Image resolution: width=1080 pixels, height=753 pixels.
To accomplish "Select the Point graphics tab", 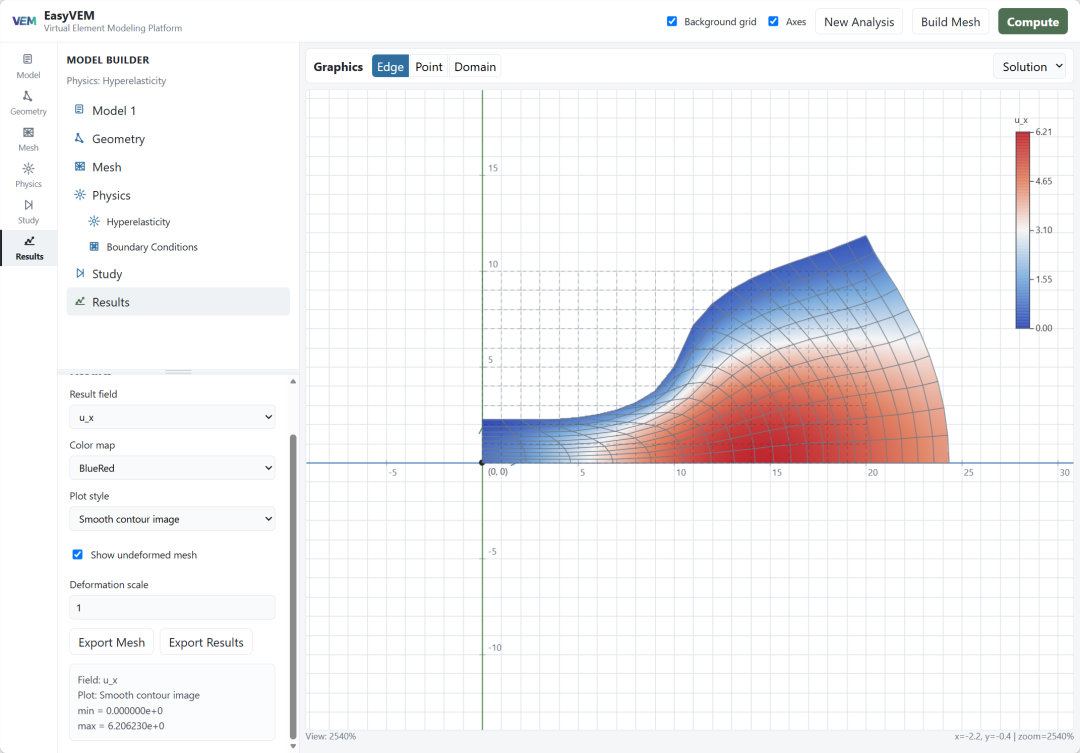I will click(428, 67).
